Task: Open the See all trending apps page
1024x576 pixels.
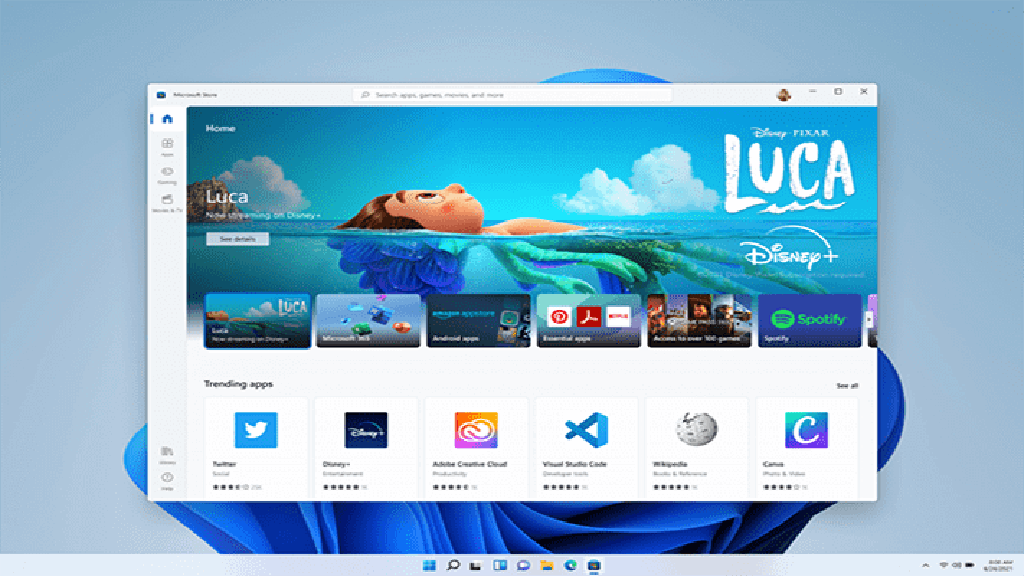Action: tap(845, 383)
